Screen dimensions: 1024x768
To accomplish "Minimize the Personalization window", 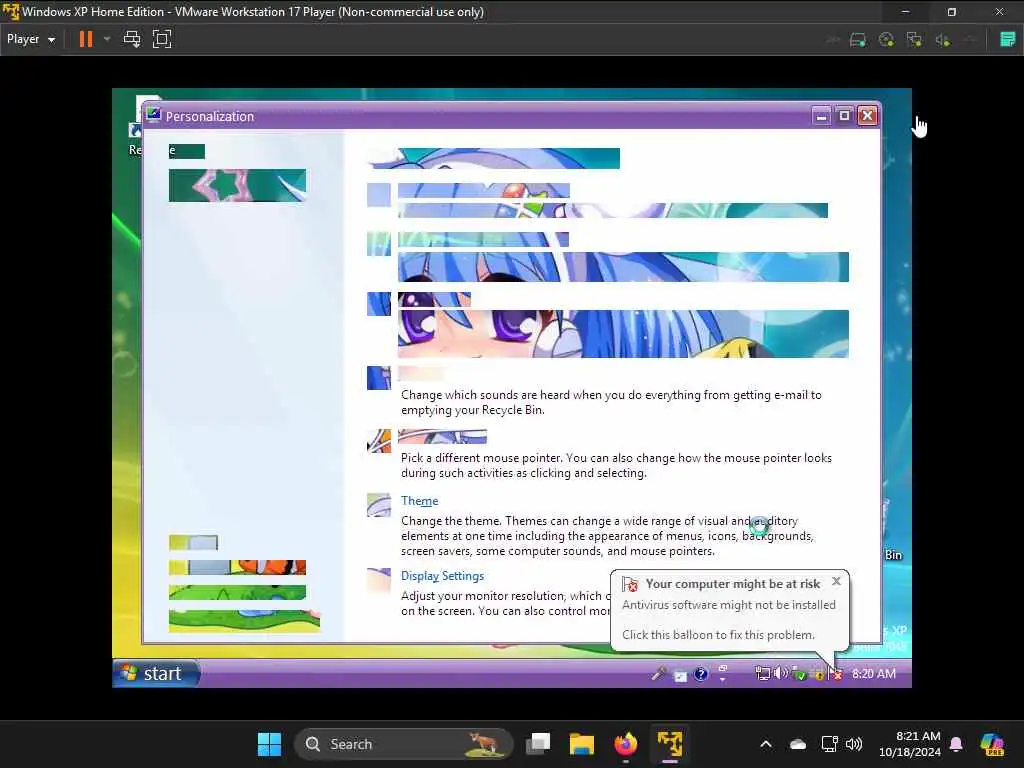I will coord(822,116).
